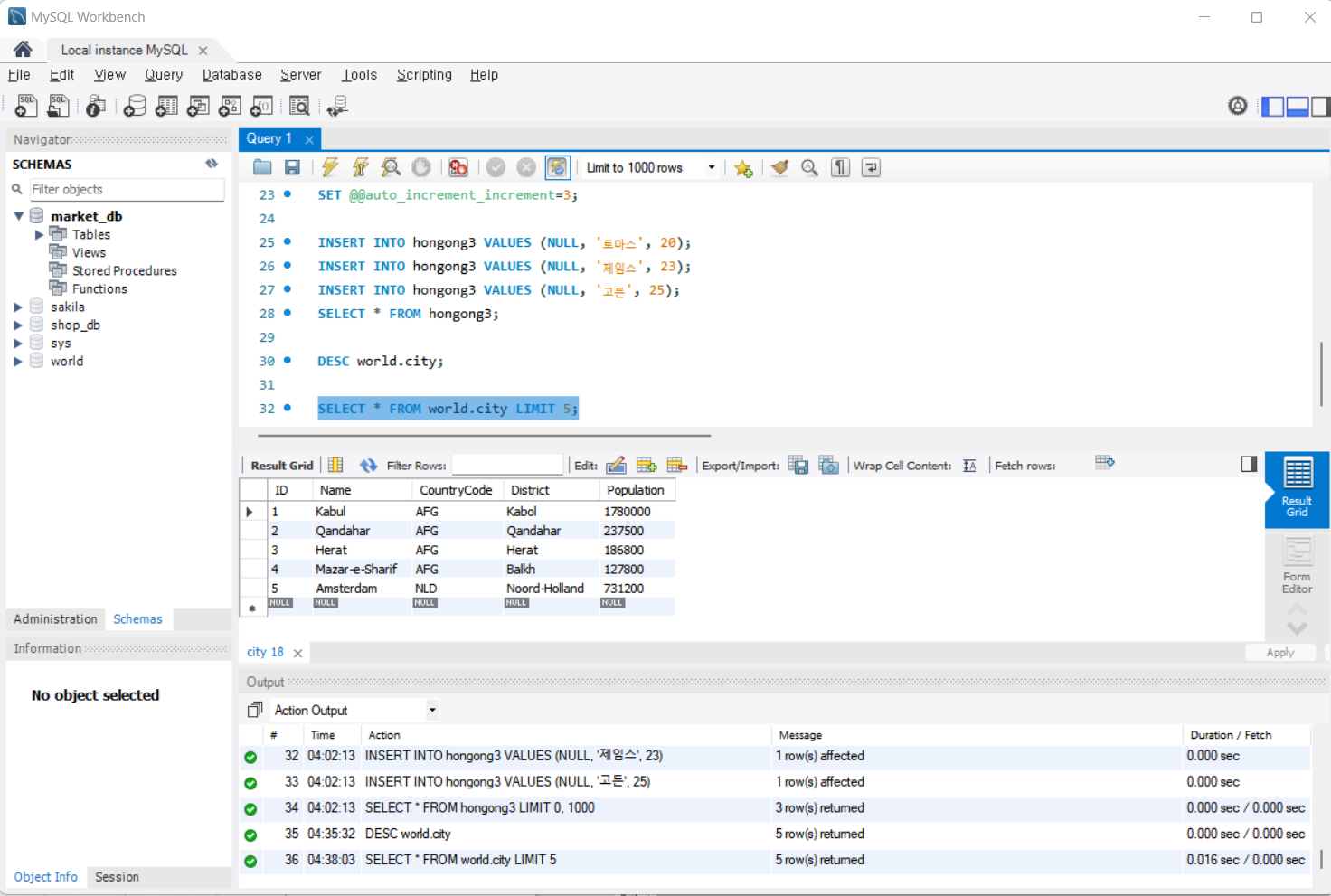Toggle the right sidebar panel
This screenshot has height=896, width=1331.
(1320, 107)
